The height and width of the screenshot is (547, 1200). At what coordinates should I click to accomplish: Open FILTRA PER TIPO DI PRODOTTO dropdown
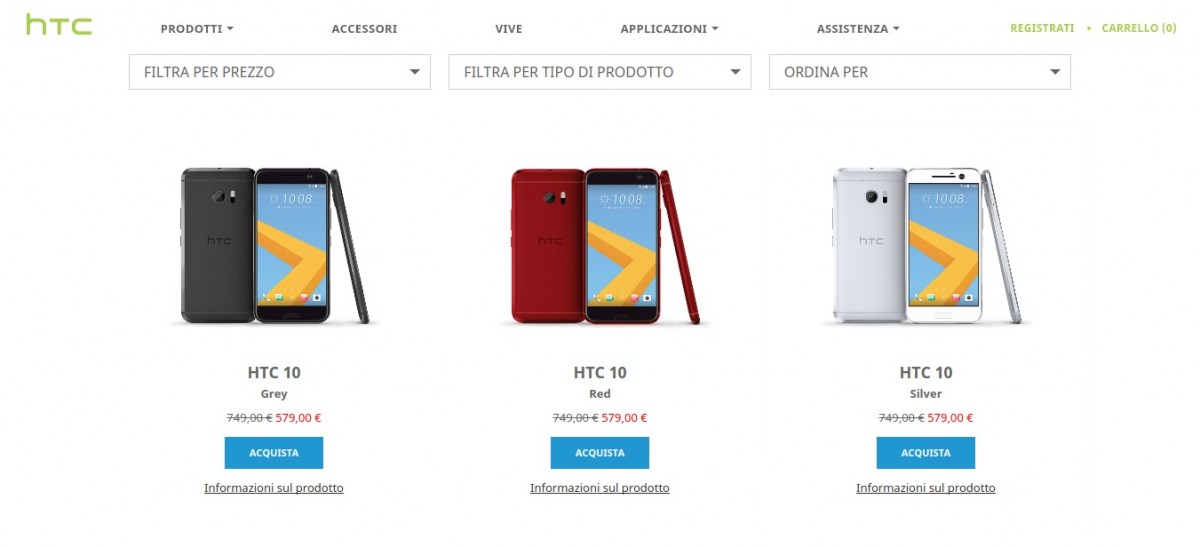point(600,72)
